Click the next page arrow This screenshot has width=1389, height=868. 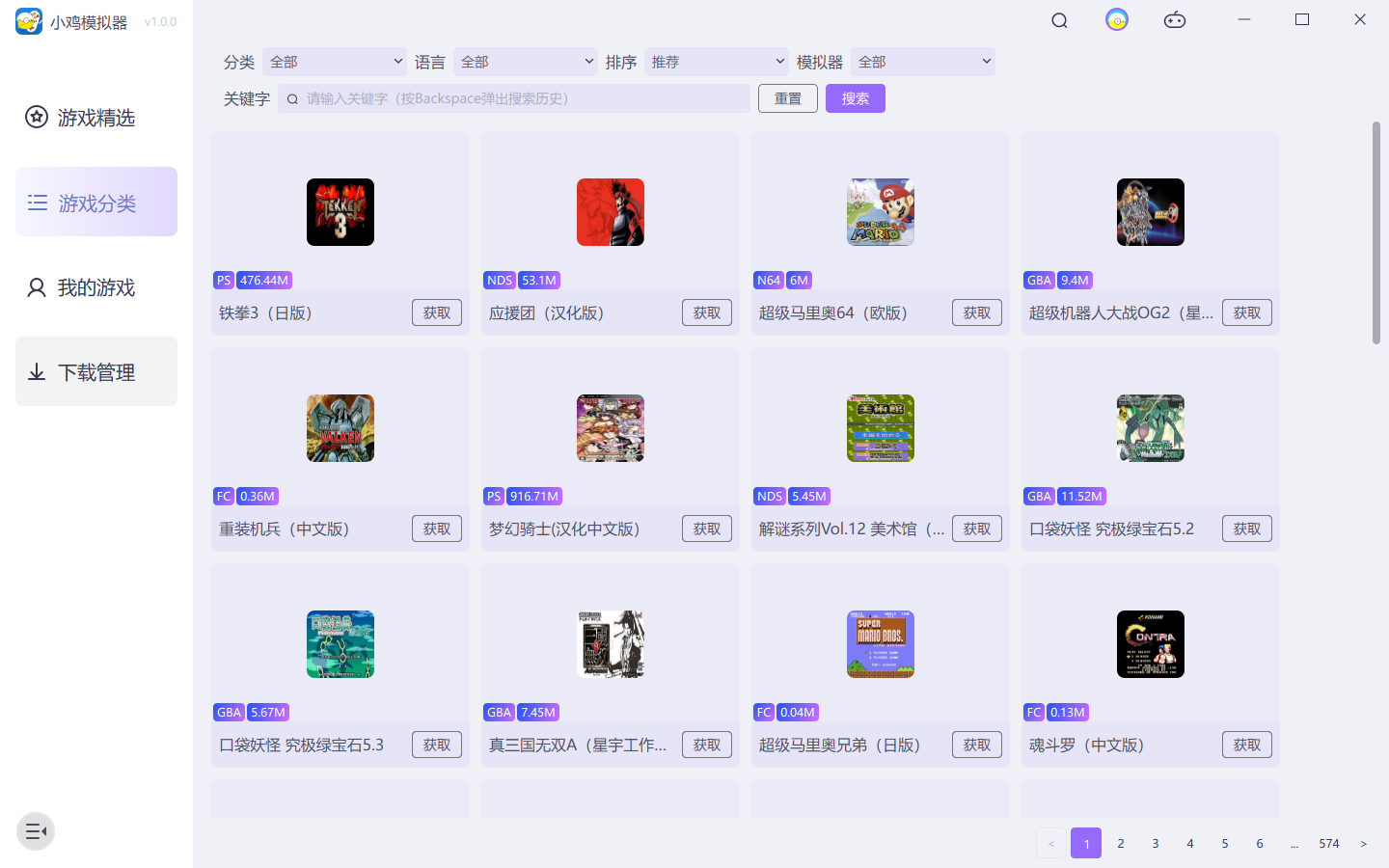click(x=1364, y=843)
